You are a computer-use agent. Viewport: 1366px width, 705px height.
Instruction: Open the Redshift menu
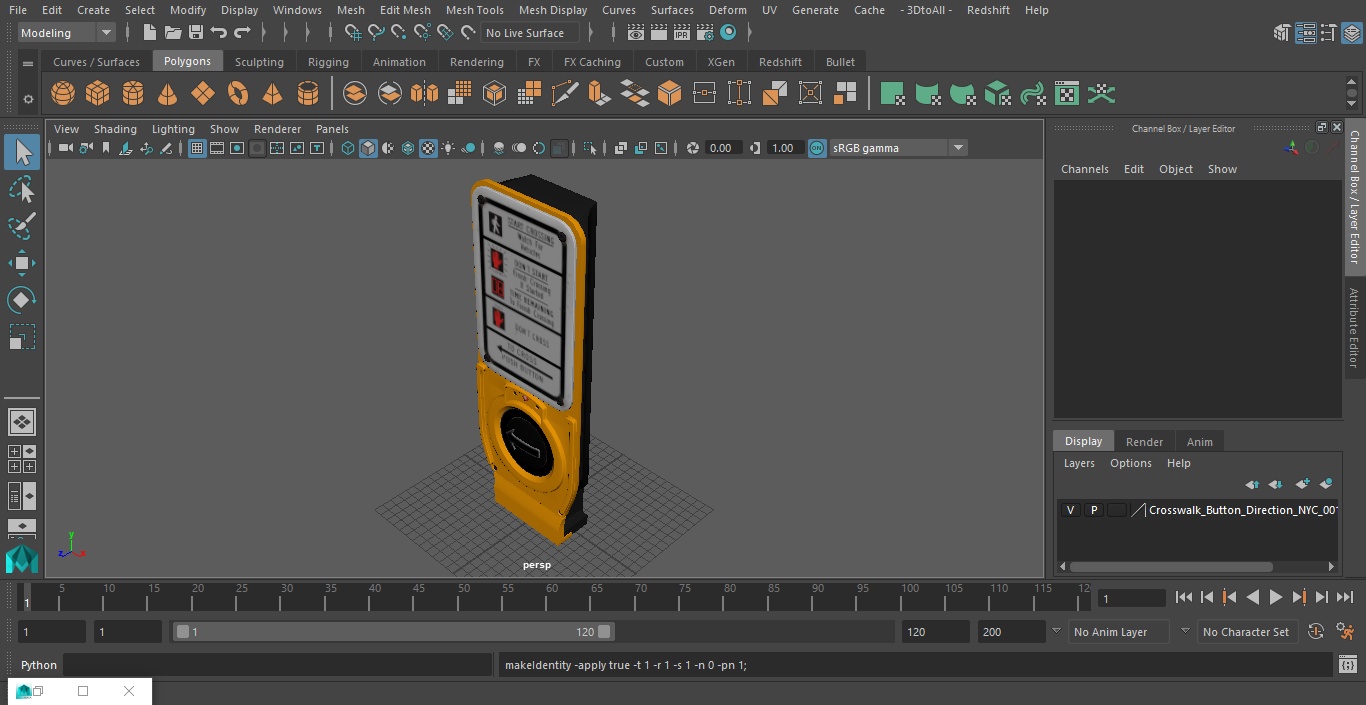(x=988, y=10)
